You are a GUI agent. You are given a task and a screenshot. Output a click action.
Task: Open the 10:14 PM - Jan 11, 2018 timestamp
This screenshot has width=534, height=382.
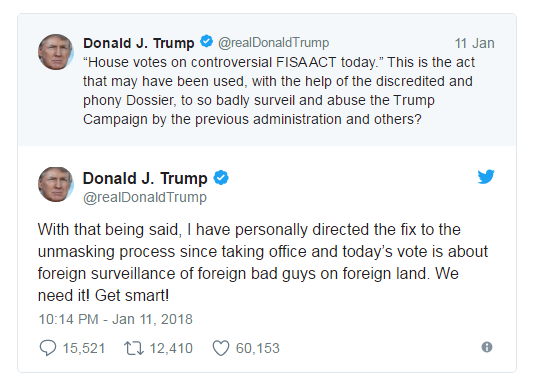[115, 319]
